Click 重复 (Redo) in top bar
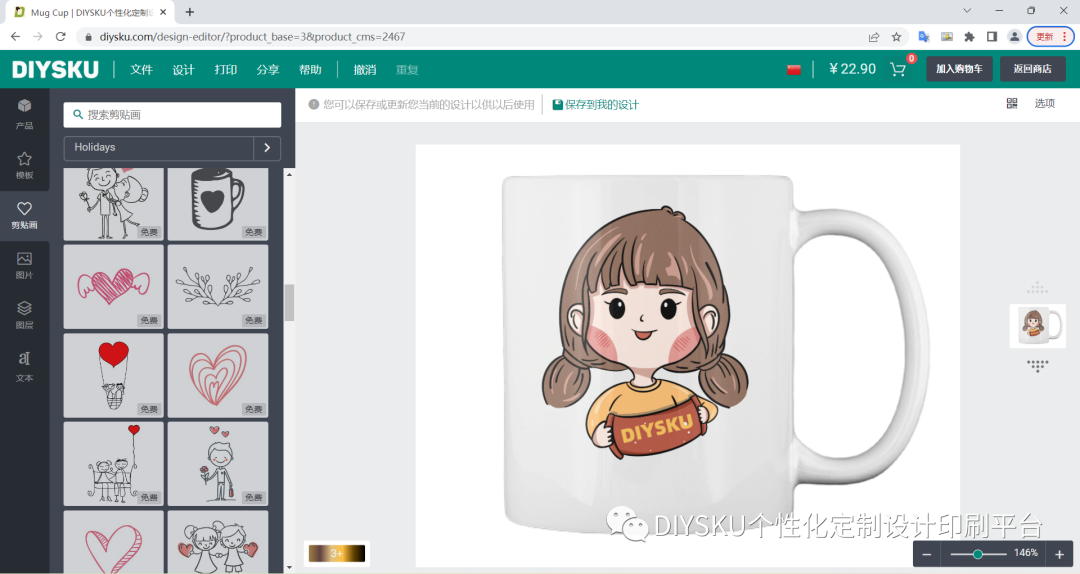 407,70
